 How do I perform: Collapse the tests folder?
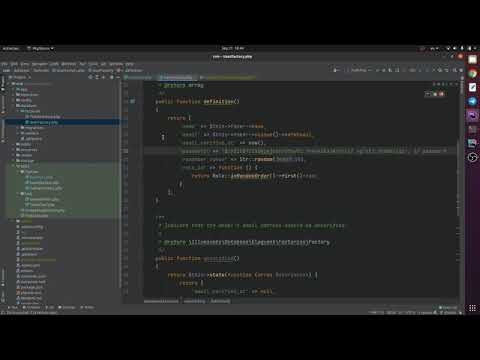coord(13,166)
